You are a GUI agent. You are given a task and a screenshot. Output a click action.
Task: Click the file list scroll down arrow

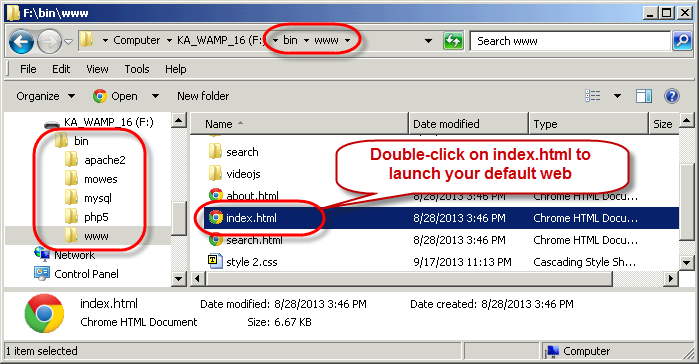687,262
